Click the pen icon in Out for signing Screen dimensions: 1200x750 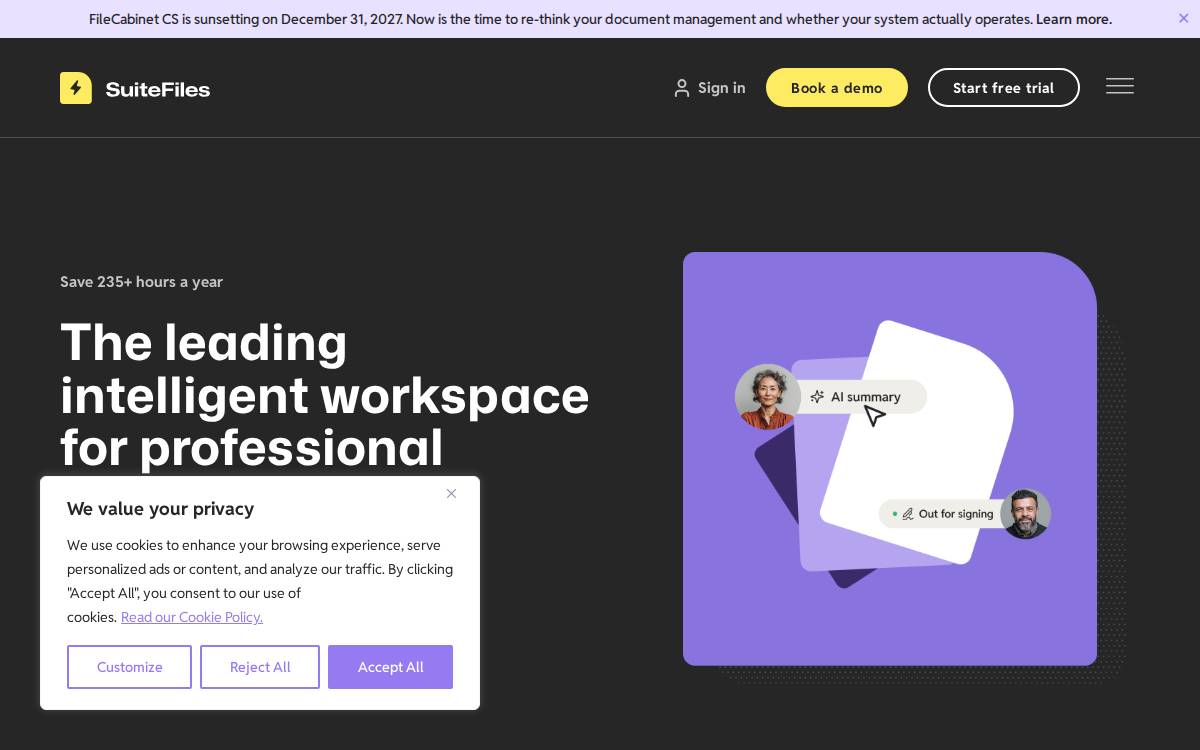908,514
